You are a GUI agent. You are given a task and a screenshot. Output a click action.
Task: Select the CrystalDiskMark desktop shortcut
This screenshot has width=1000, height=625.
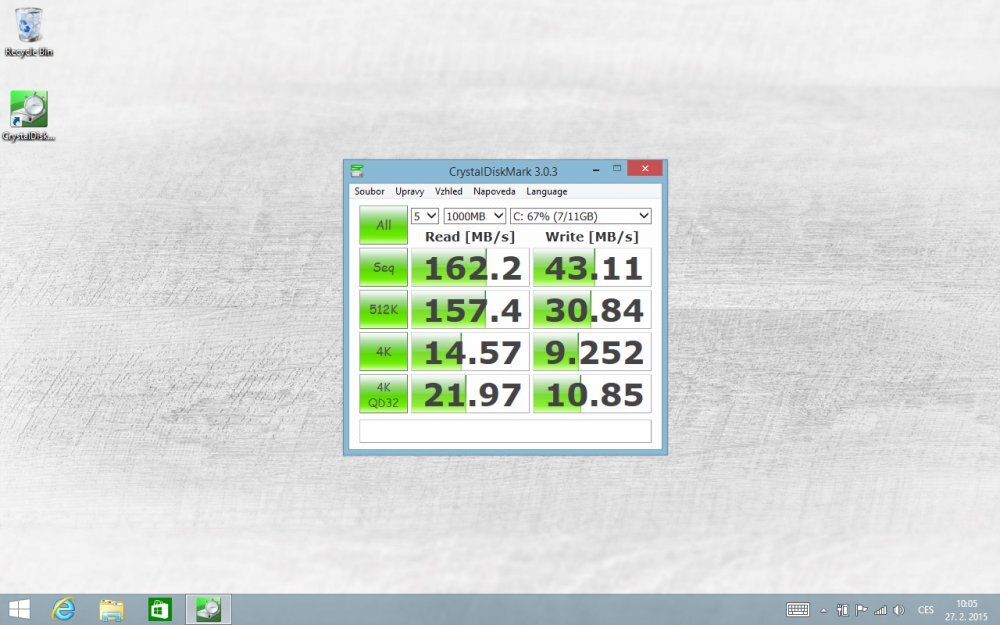click(x=28, y=115)
